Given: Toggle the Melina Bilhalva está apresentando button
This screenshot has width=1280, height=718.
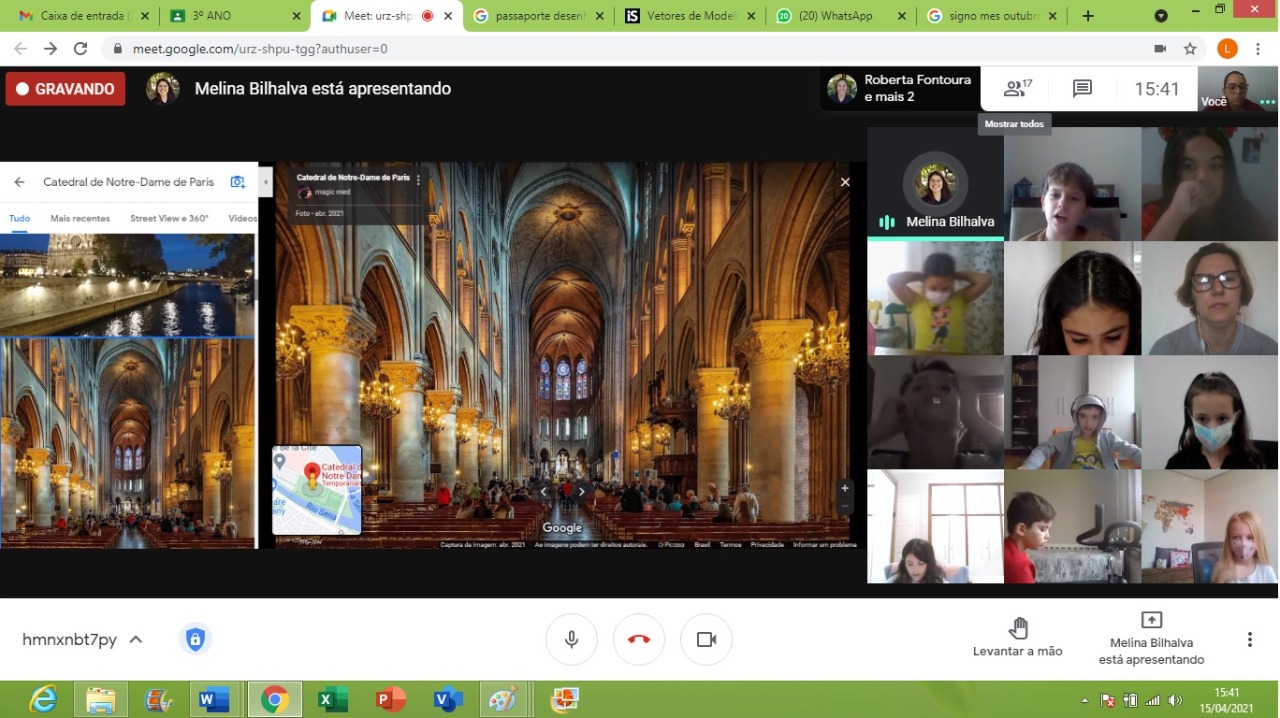Looking at the screenshot, I should coord(1151,638).
